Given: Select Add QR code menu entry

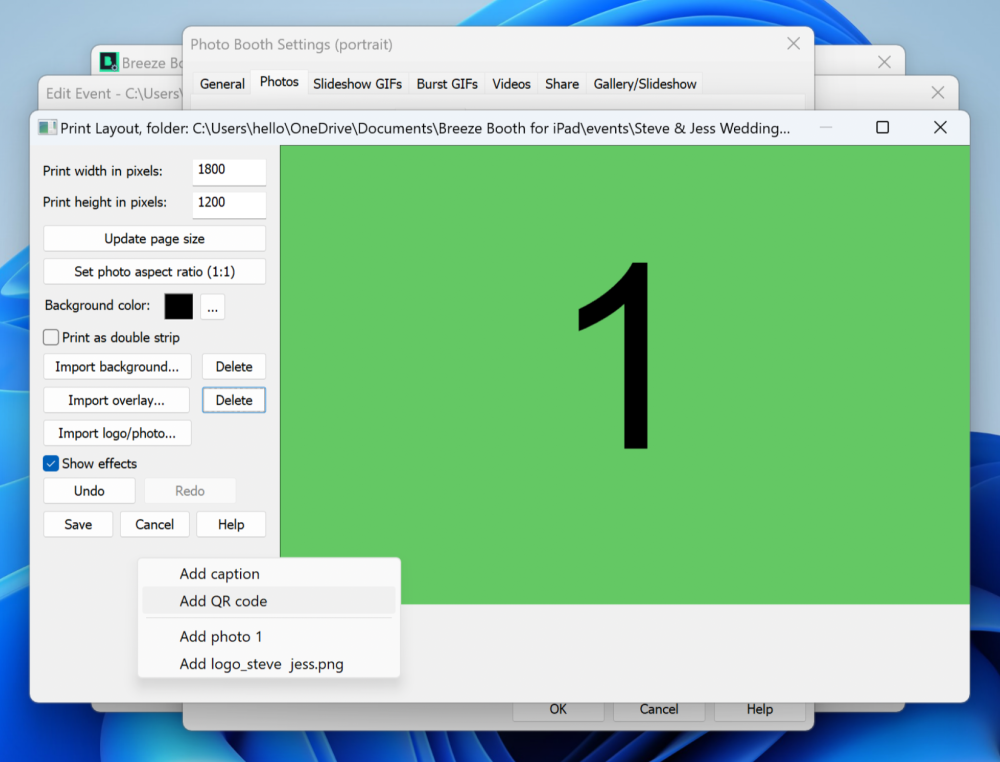Looking at the screenshot, I should pos(268,601).
